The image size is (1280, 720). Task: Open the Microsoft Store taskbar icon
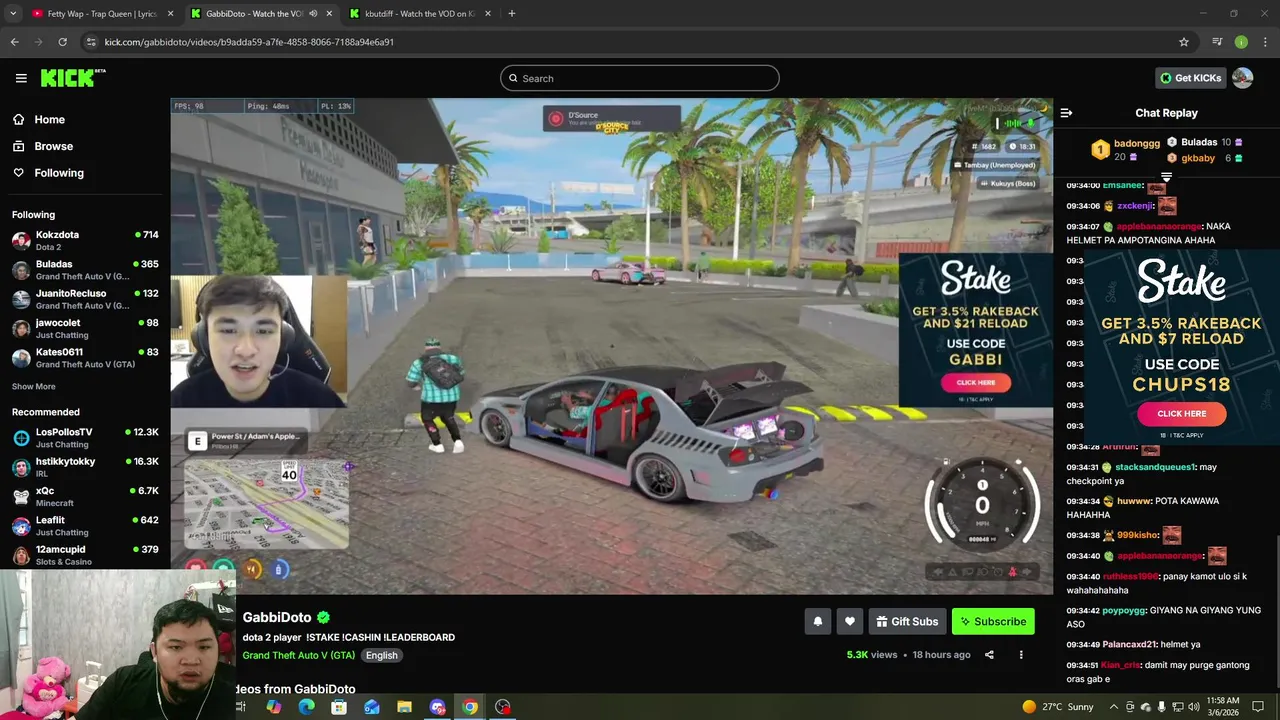339,707
